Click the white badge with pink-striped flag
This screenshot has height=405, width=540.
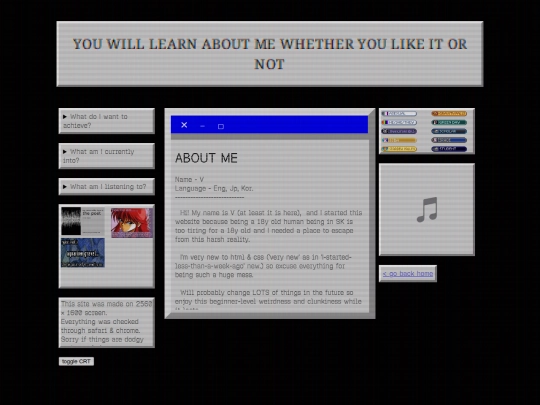coord(399,113)
